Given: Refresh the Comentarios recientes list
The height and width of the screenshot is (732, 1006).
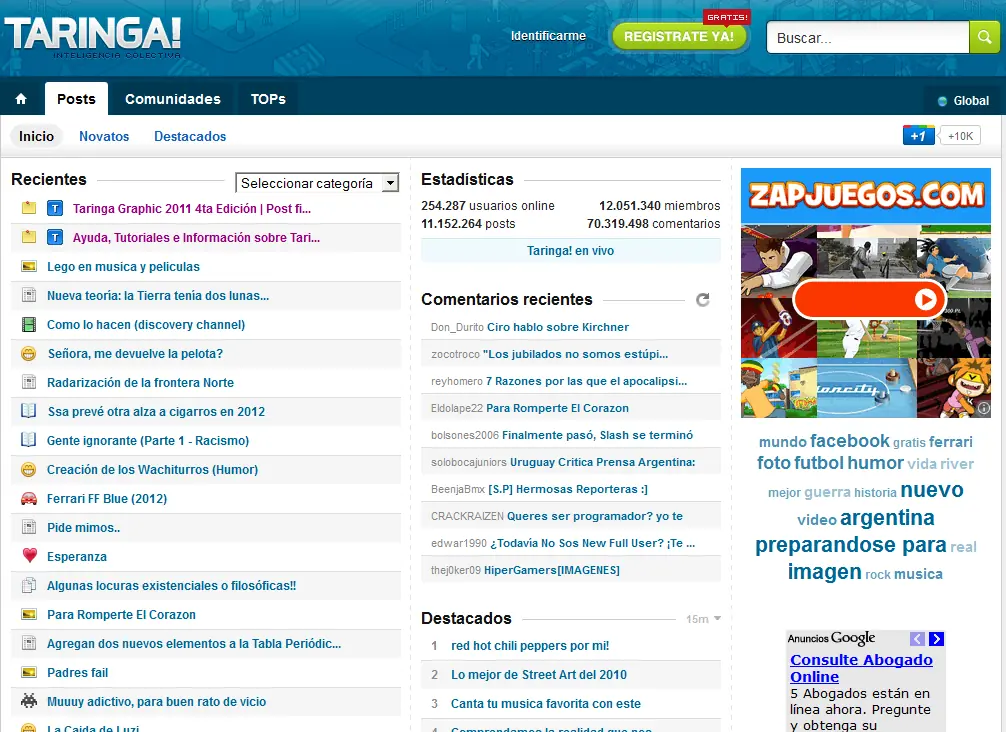Looking at the screenshot, I should (703, 300).
